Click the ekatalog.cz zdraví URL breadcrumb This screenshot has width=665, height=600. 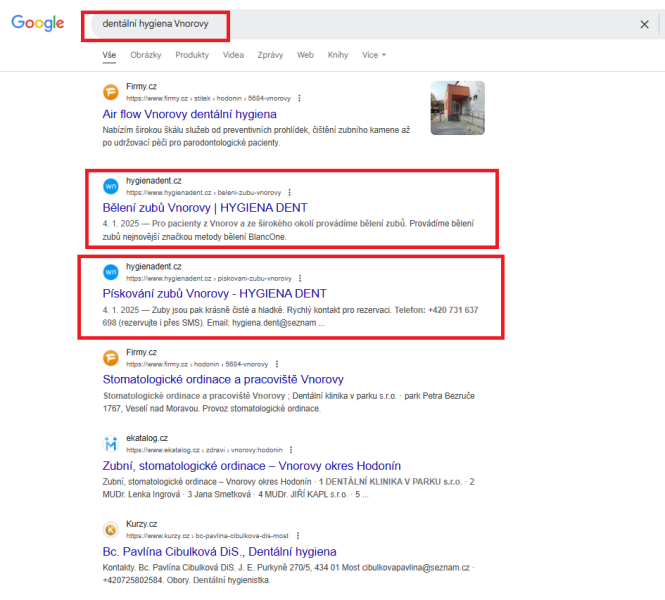204,450
